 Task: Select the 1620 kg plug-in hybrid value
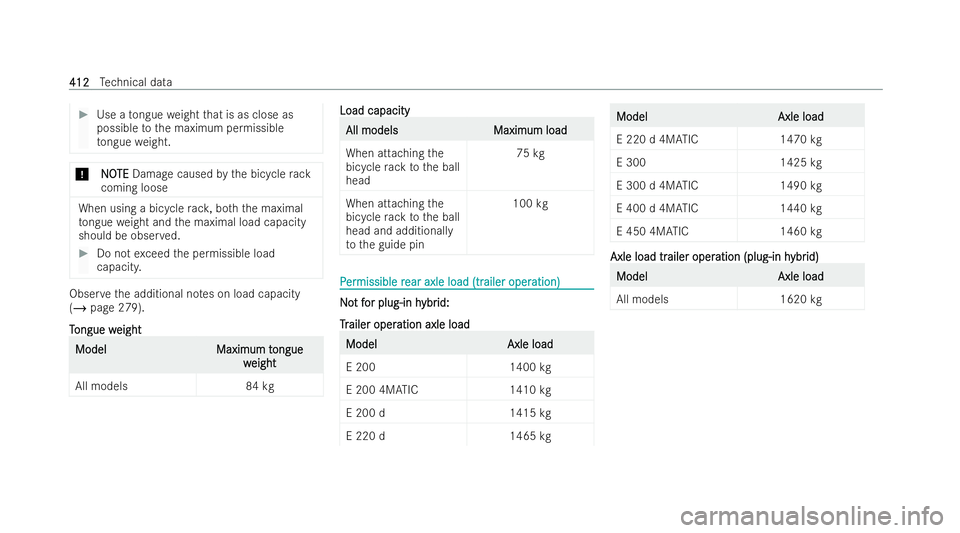pyautogui.click(x=801, y=299)
